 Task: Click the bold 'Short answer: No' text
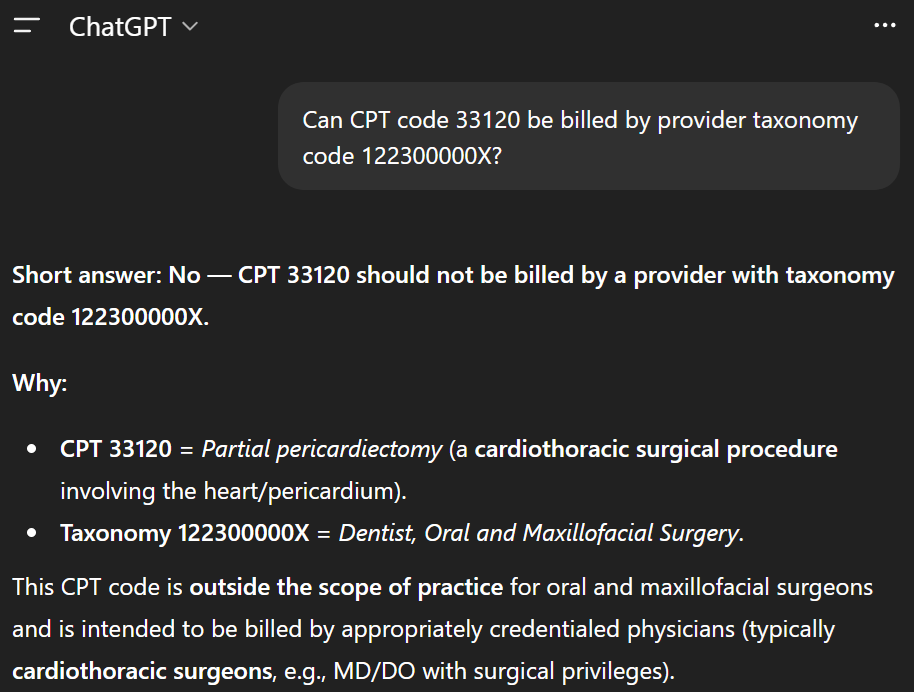[106, 275]
